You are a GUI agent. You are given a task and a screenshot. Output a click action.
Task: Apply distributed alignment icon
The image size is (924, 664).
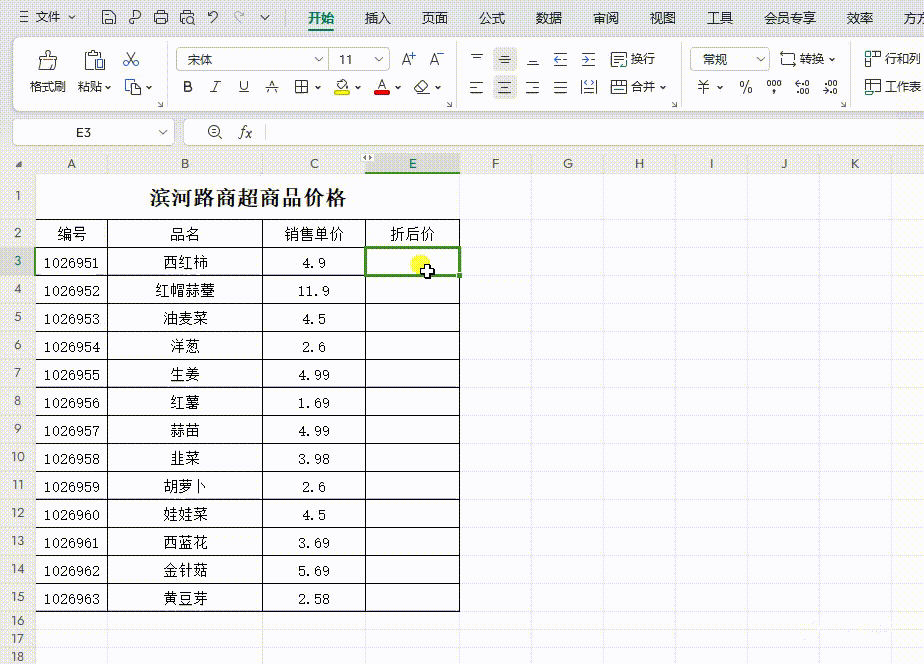pos(588,87)
